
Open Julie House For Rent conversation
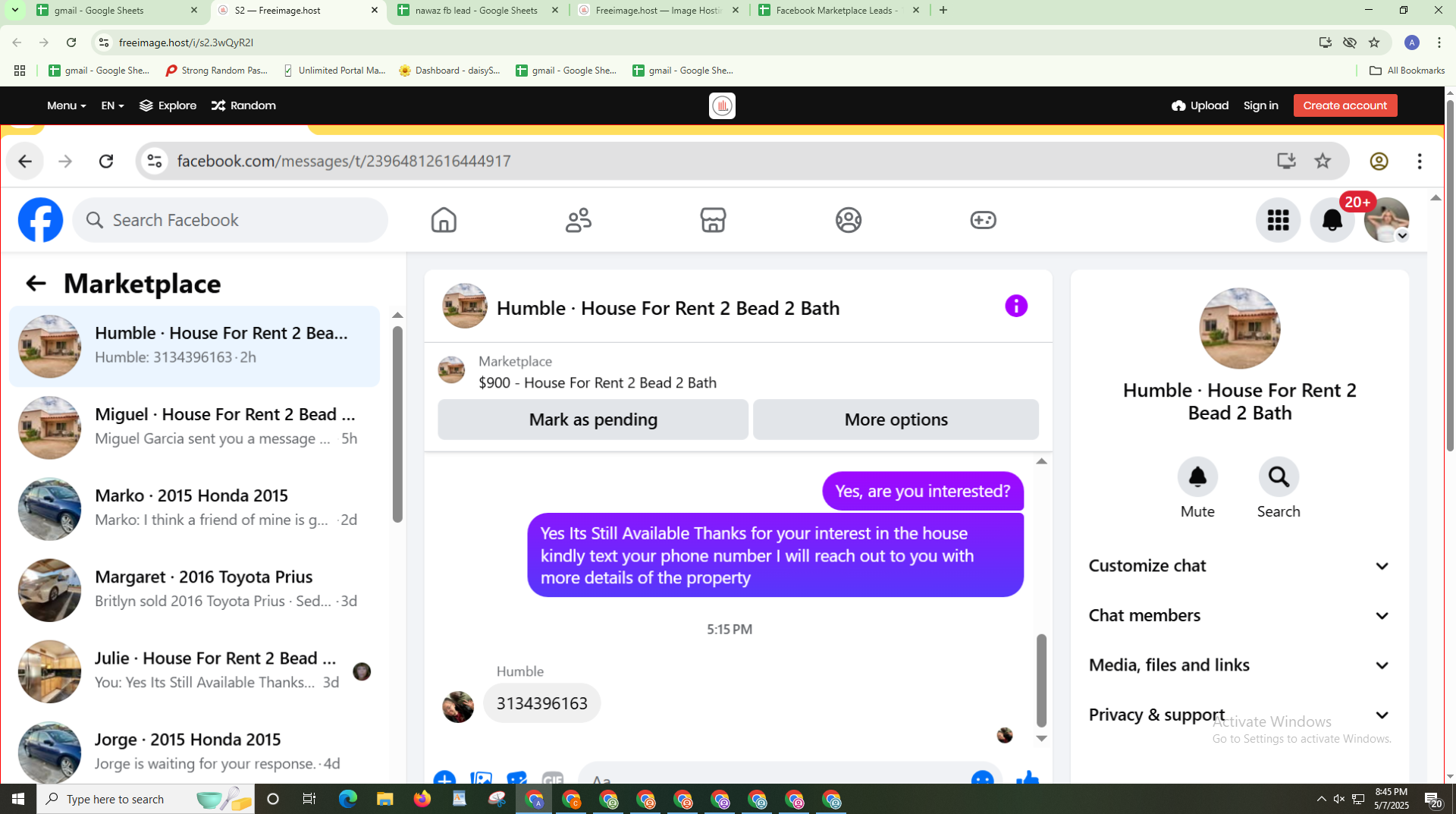(195, 671)
